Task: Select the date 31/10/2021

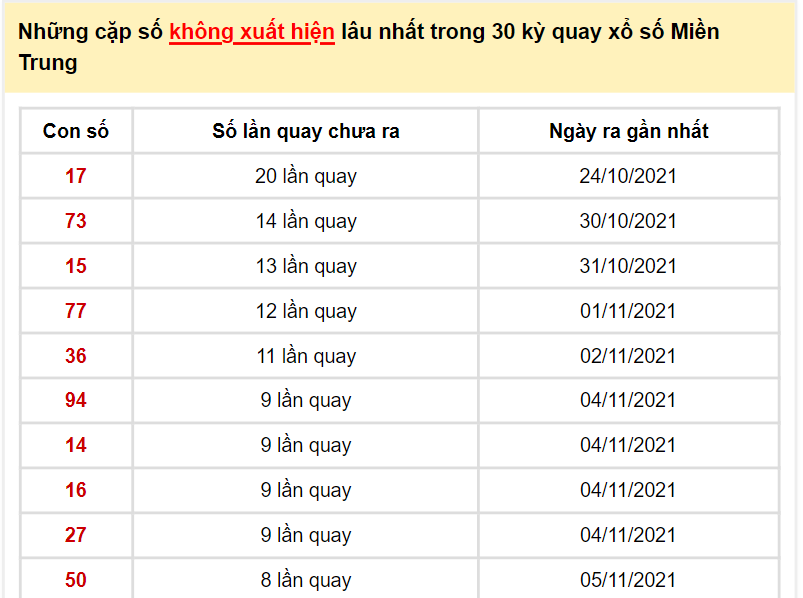Action: (628, 266)
